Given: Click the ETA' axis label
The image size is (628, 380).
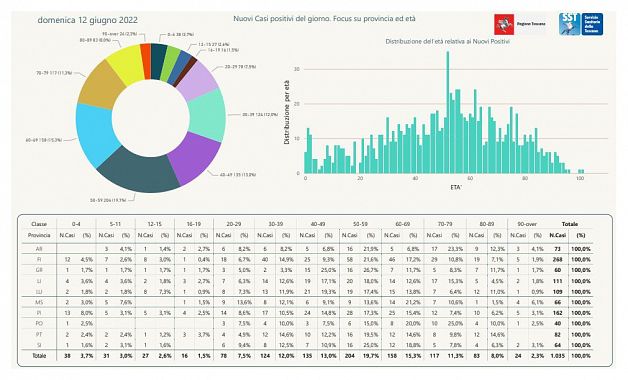Looking at the screenshot, I should (456, 187).
